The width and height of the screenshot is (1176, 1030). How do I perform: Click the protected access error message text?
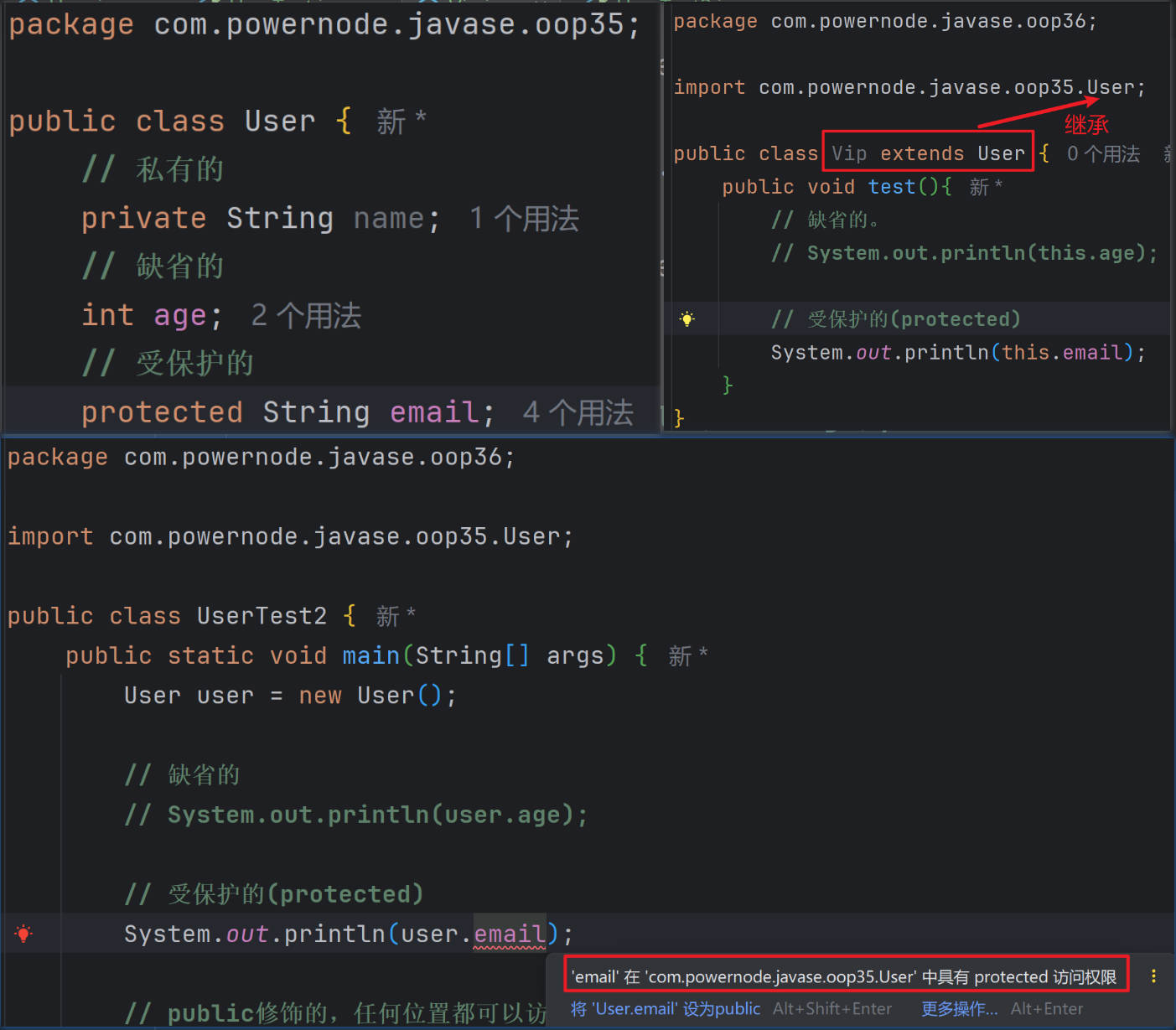click(843, 977)
